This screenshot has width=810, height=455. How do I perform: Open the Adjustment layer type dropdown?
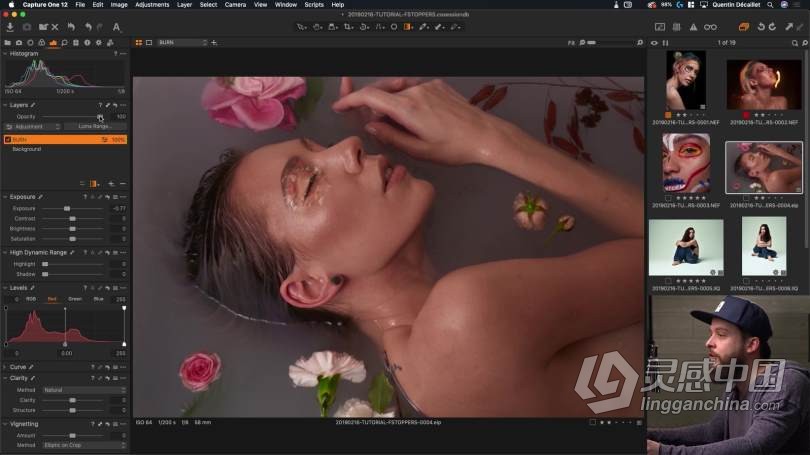click(32, 127)
